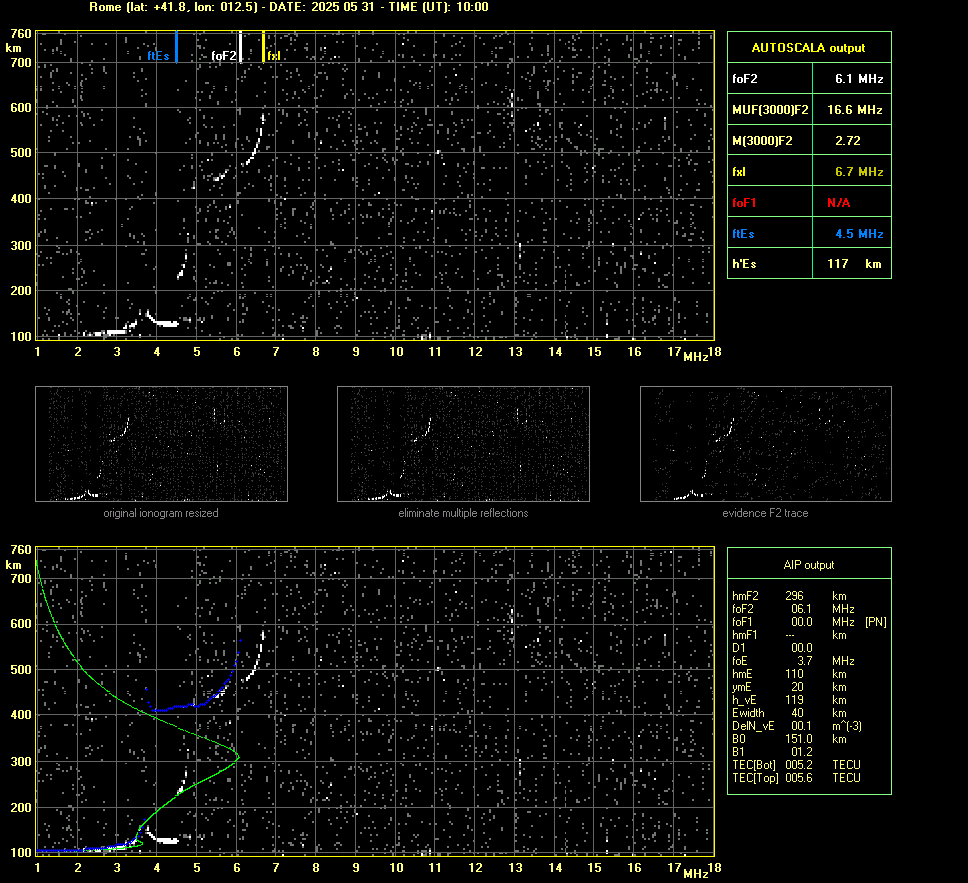Screen dimensions: 968x883
Task: Click the ftEs label on the top ionogram
Action: point(158,56)
